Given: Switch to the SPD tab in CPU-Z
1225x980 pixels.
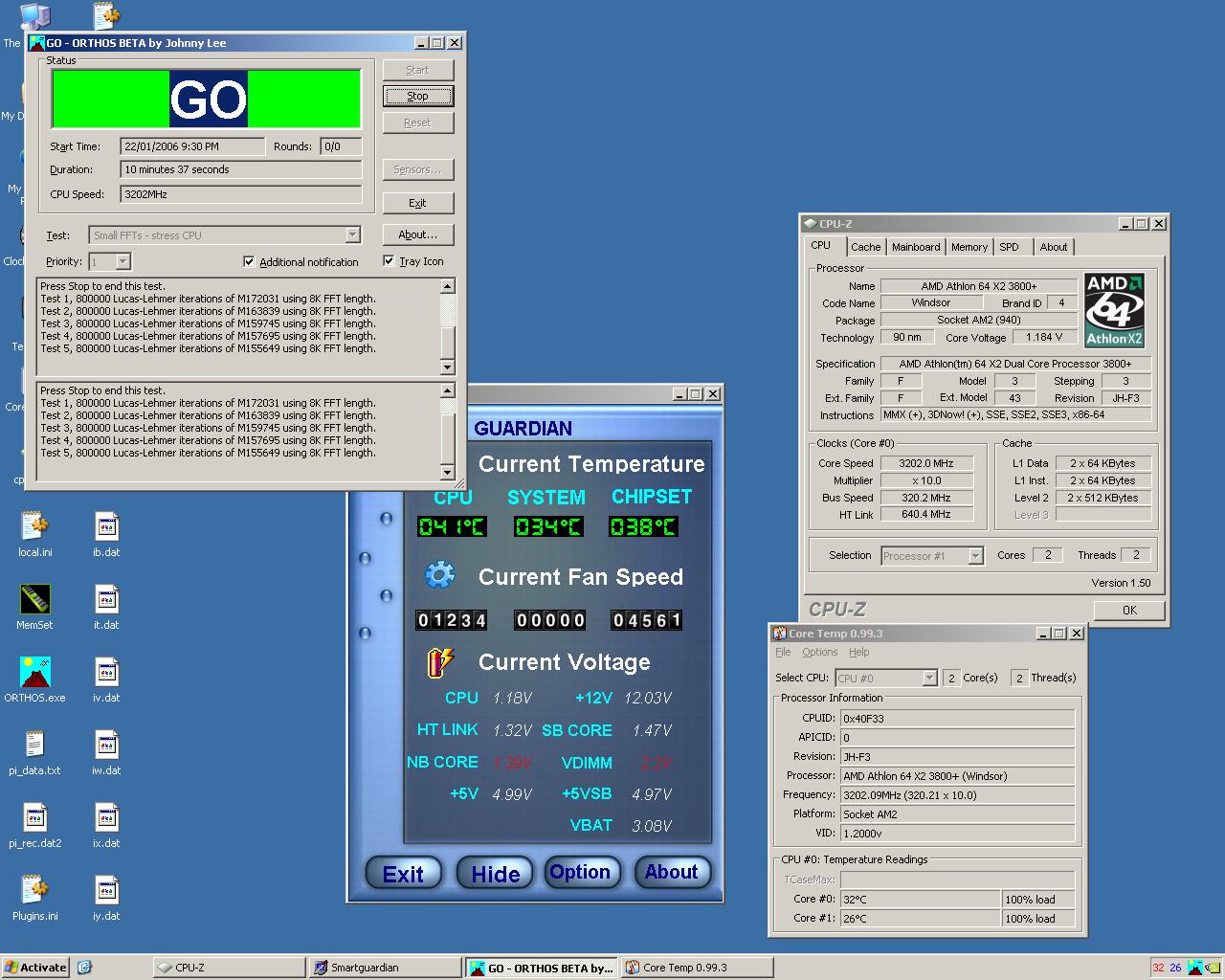Looking at the screenshot, I should coord(1010,247).
